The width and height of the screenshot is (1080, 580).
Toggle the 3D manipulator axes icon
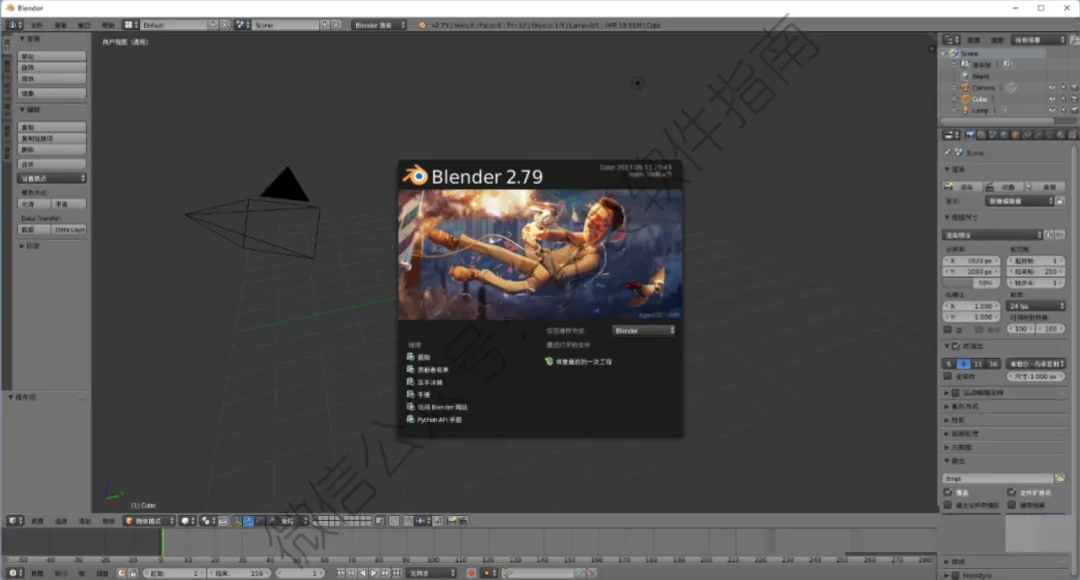click(237, 521)
